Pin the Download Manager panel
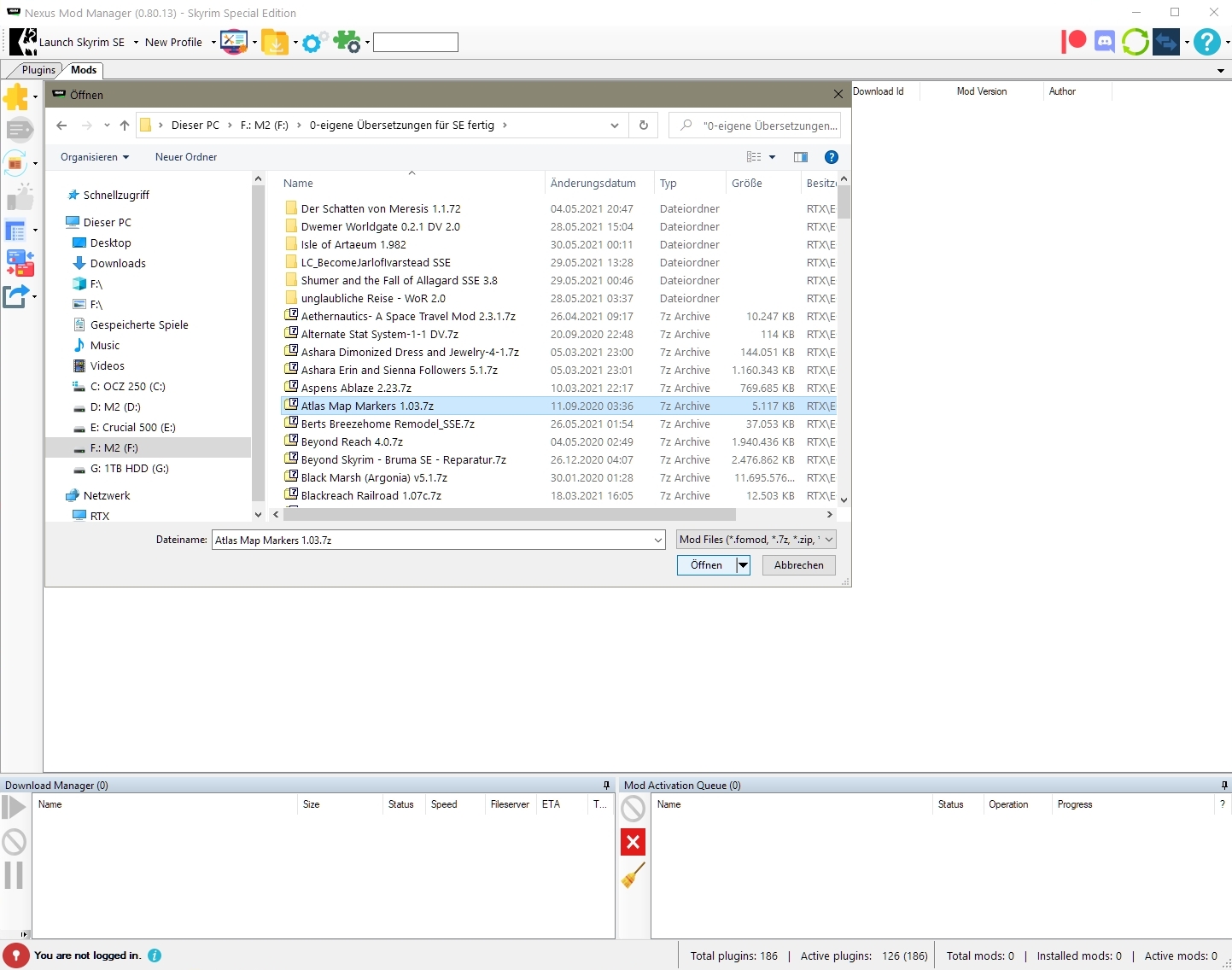Screen dimensions: 1232x970 (x=606, y=786)
